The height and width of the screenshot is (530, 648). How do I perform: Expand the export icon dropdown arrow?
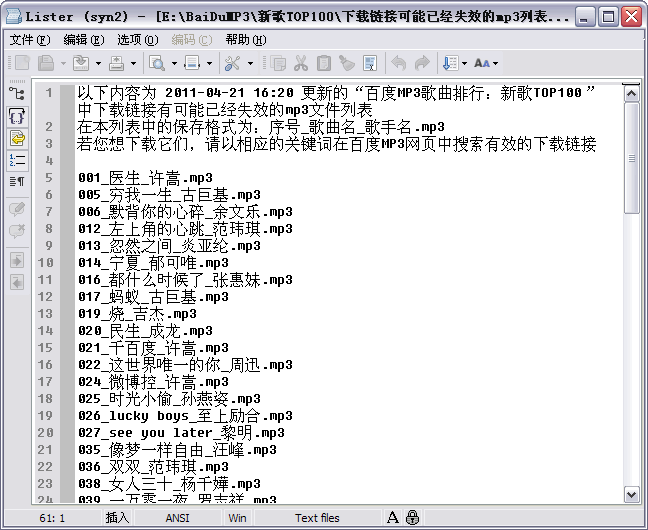pos(133,64)
